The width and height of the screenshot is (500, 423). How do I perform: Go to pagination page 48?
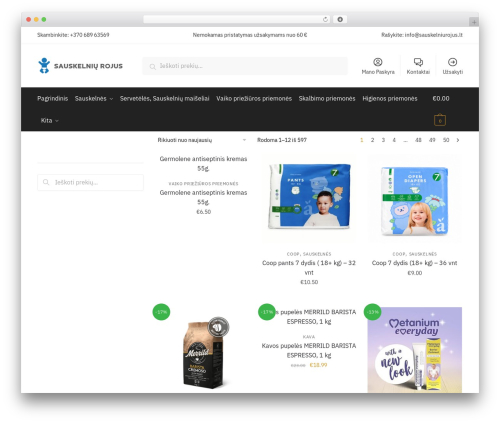pos(418,140)
